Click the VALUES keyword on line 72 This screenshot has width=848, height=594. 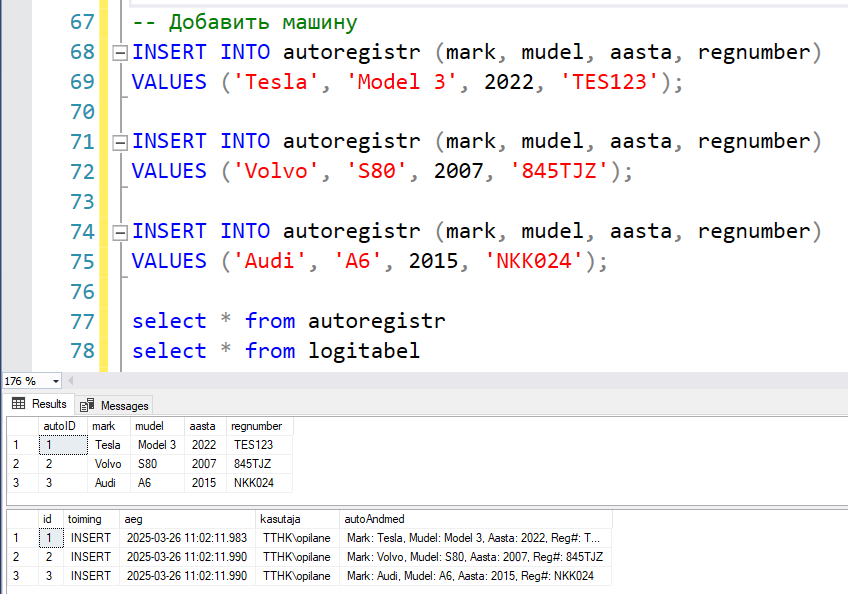point(169,172)
